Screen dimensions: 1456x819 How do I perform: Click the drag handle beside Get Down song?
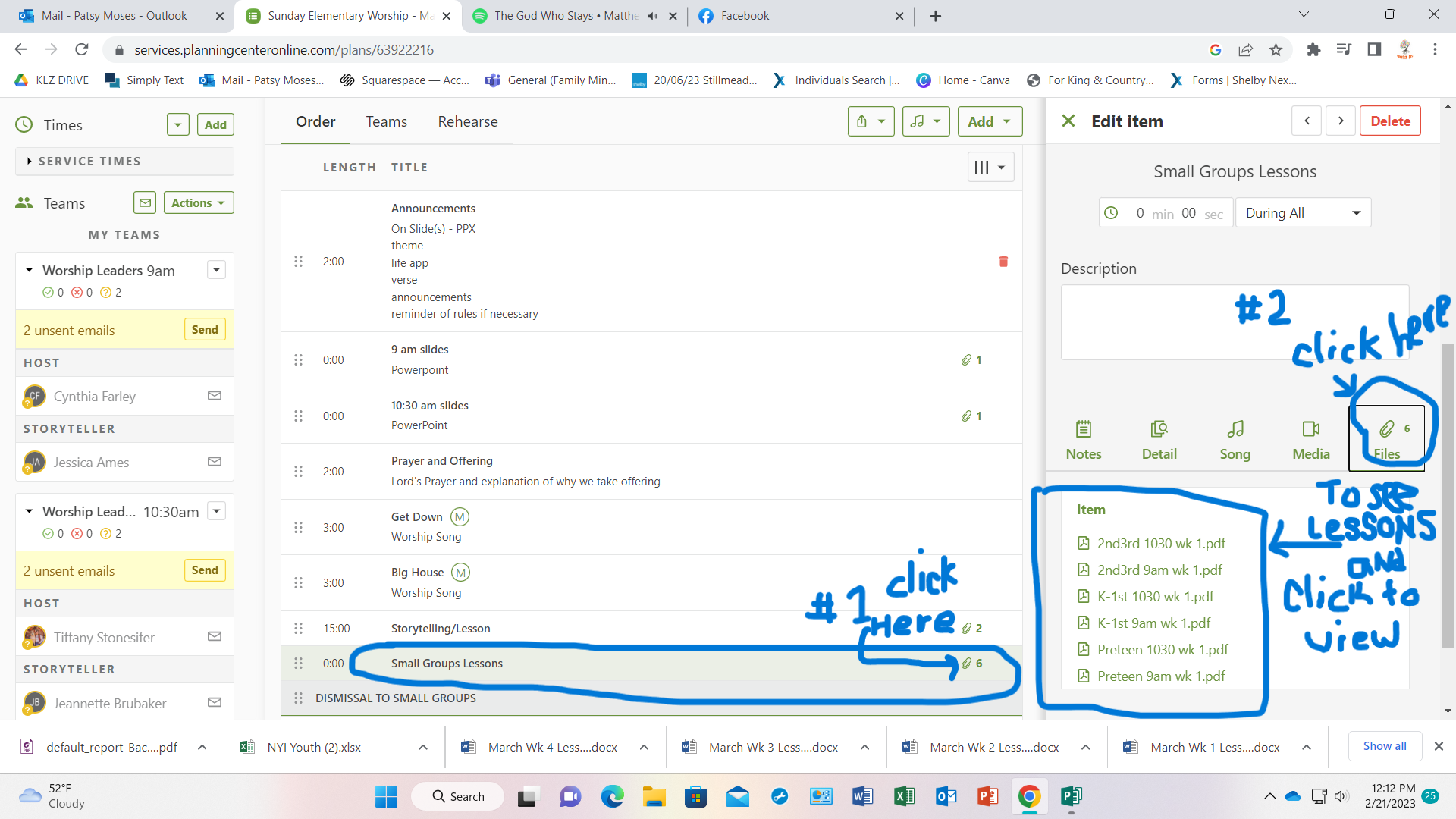(298, 527)
